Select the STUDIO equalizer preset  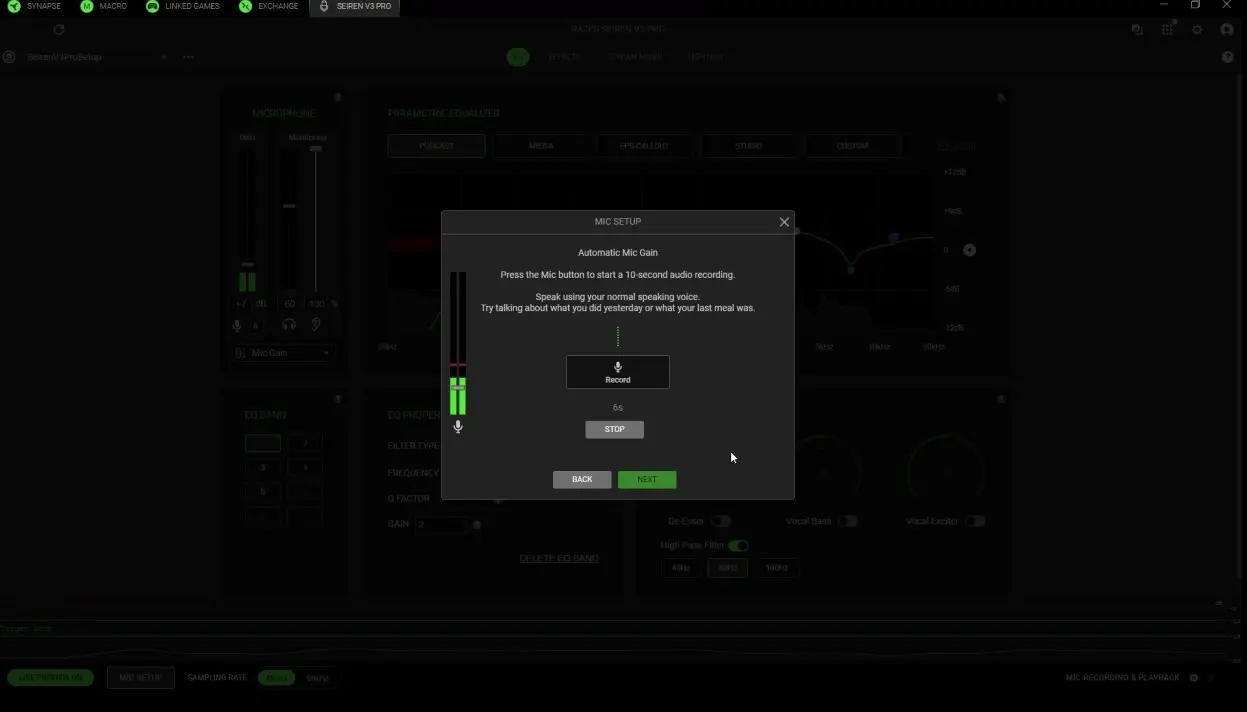748,146
